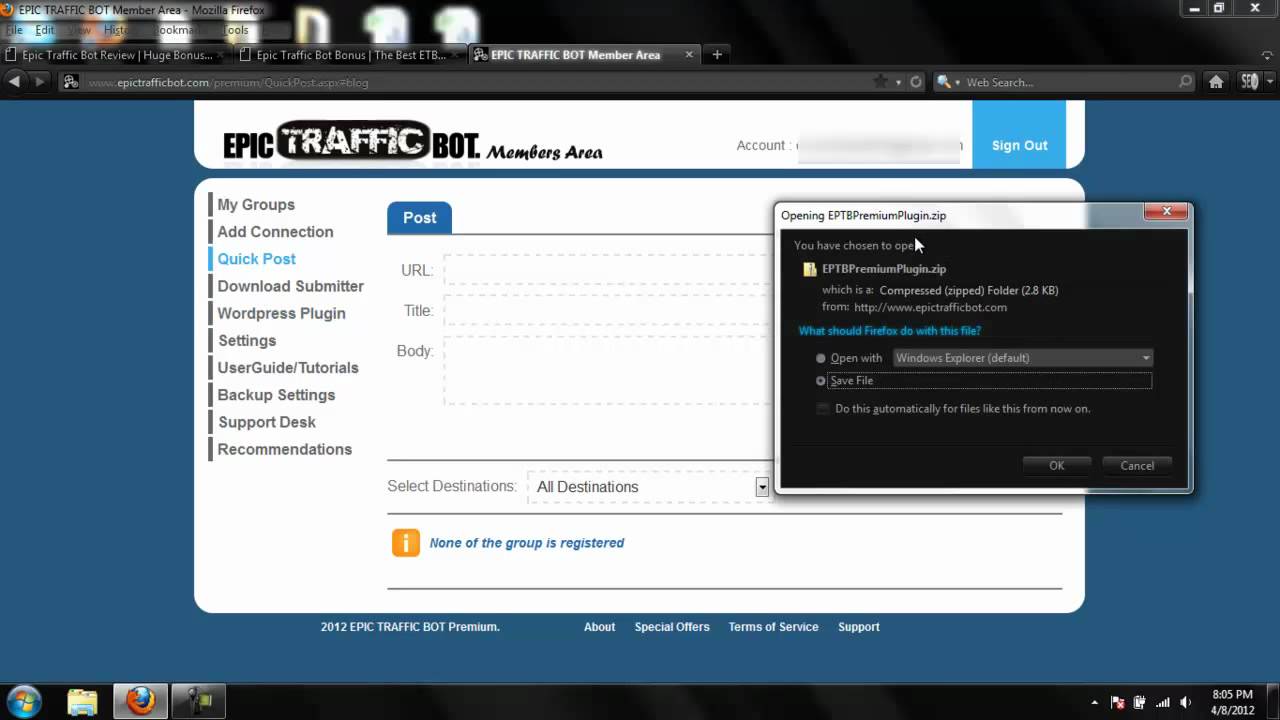The width and height of the screenshot is (1280, 720).
Task: Reload the page with the refresh icon
Action: [x=916, y=82]
